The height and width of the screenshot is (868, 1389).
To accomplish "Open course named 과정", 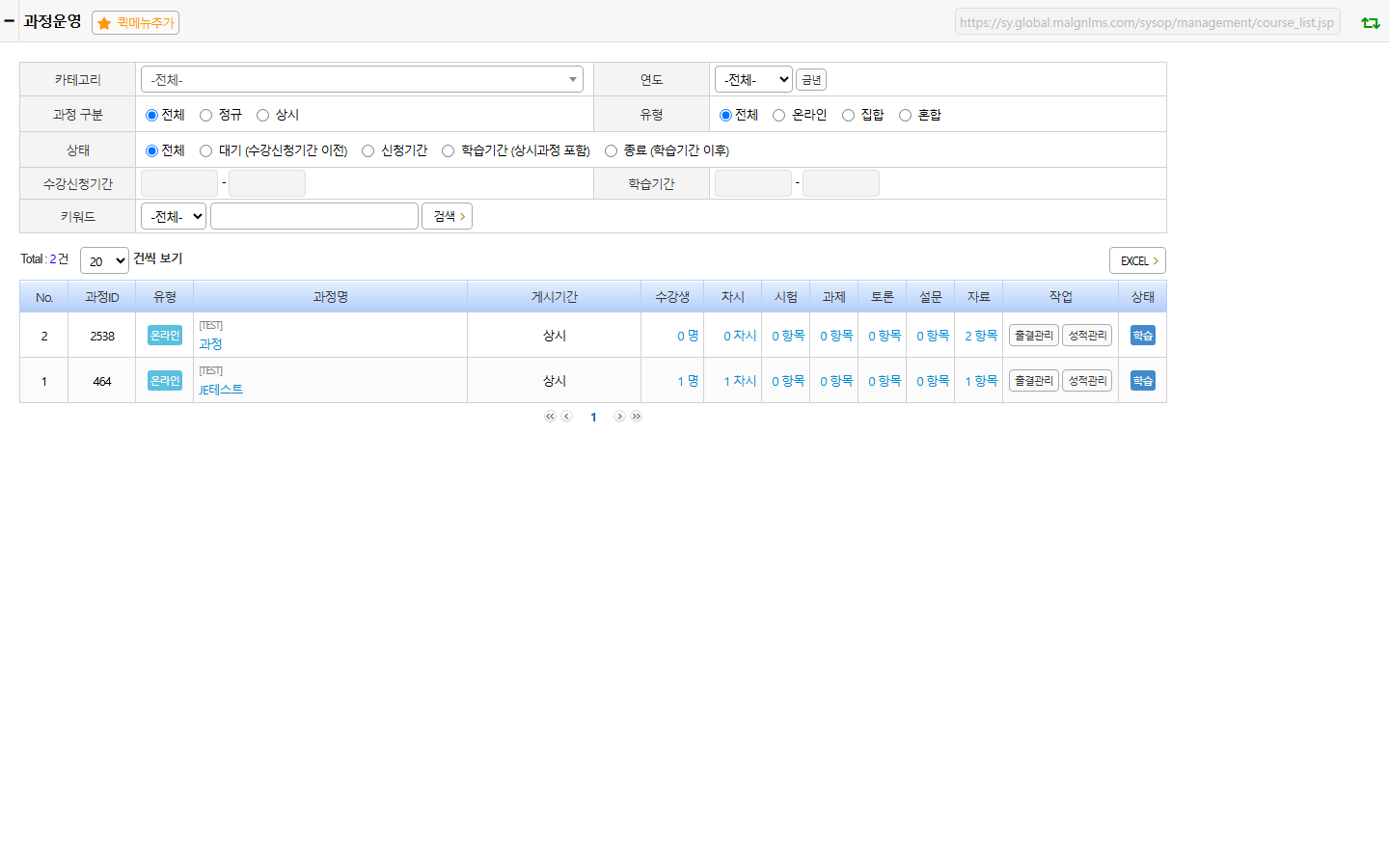I will click(x=210, y=344).
